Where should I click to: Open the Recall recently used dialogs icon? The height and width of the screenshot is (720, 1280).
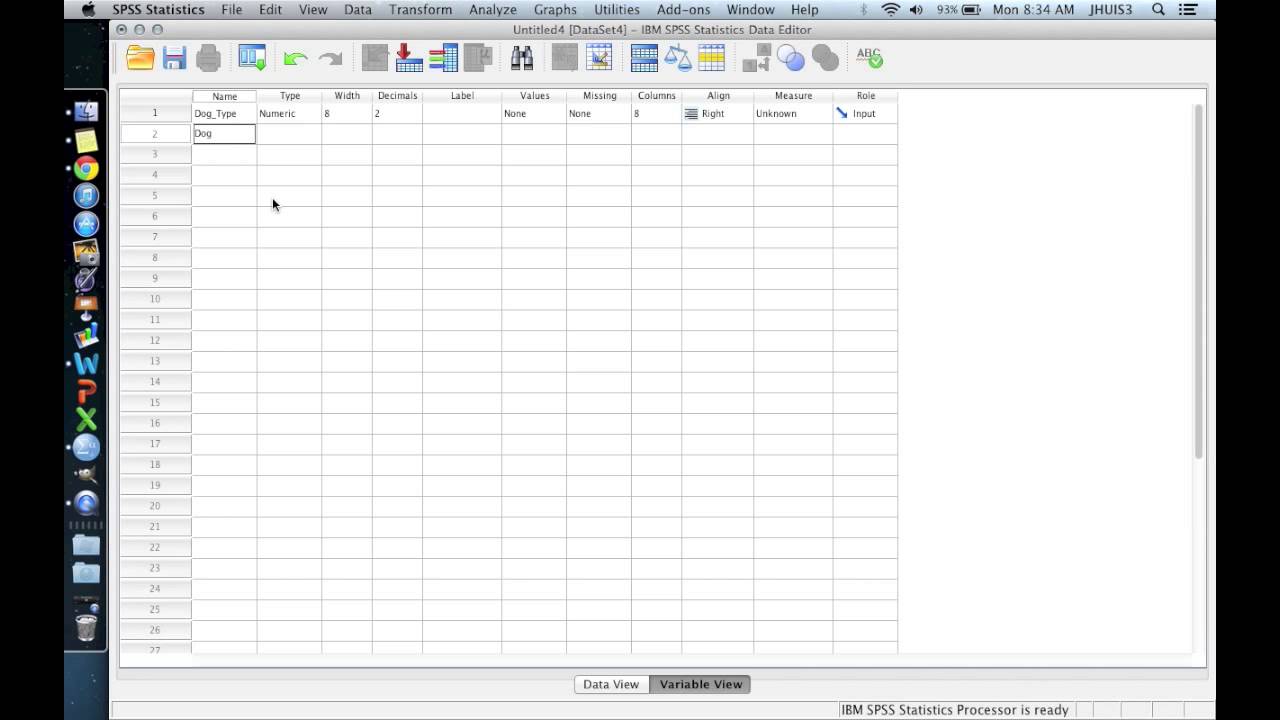tap(252, 58)
